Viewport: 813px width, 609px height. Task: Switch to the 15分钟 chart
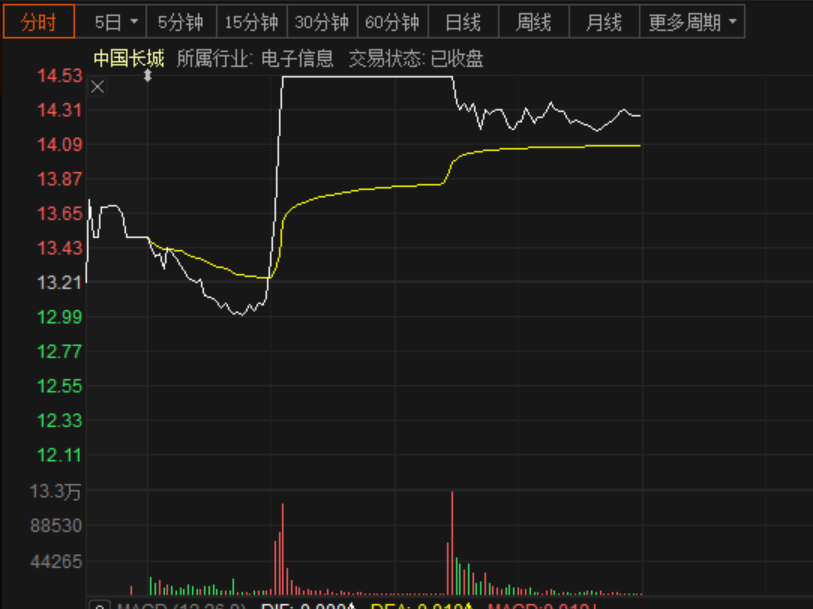[251, 19]
